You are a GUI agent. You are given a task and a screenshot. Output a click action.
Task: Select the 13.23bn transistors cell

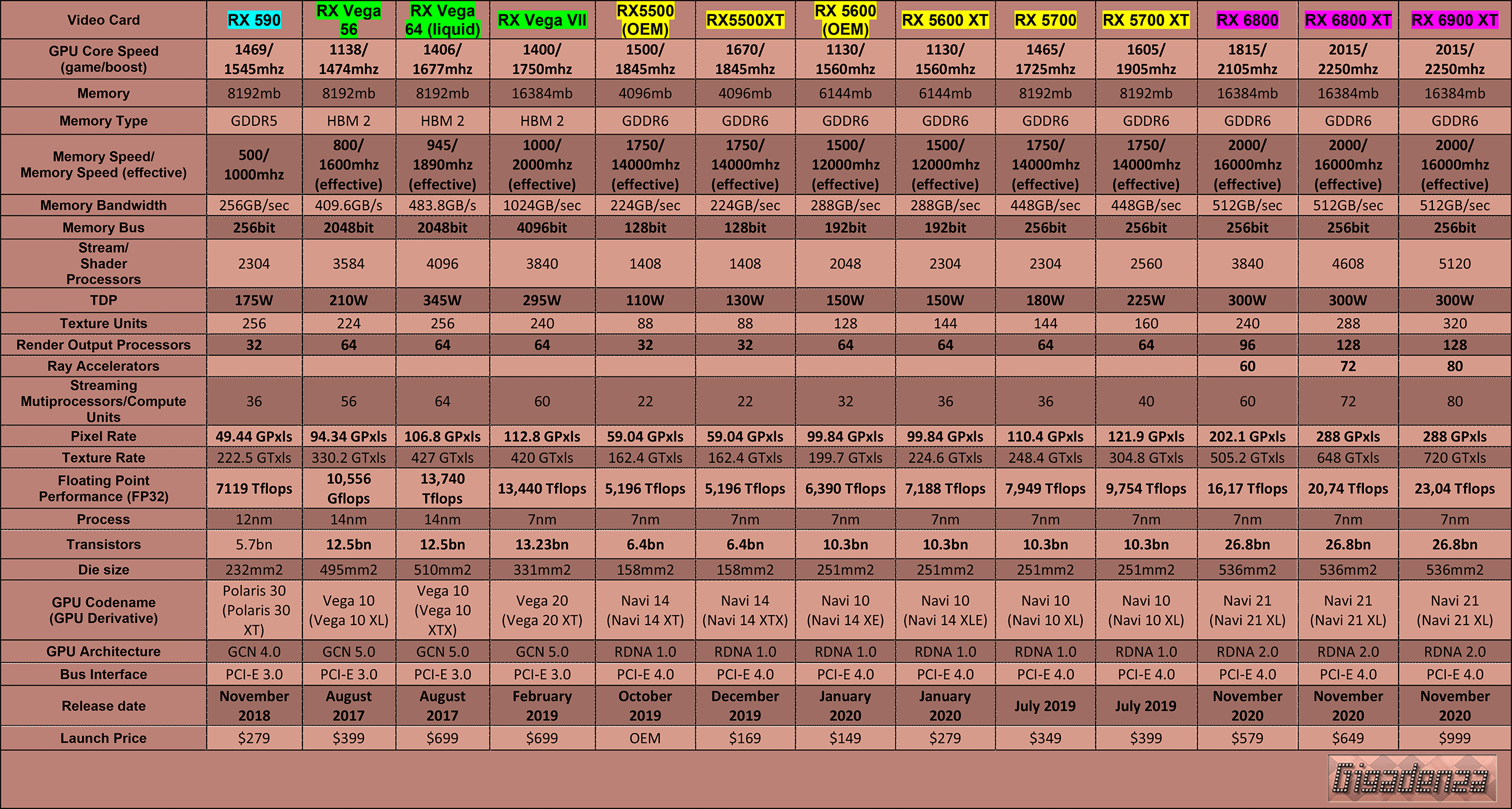[542, 544]
